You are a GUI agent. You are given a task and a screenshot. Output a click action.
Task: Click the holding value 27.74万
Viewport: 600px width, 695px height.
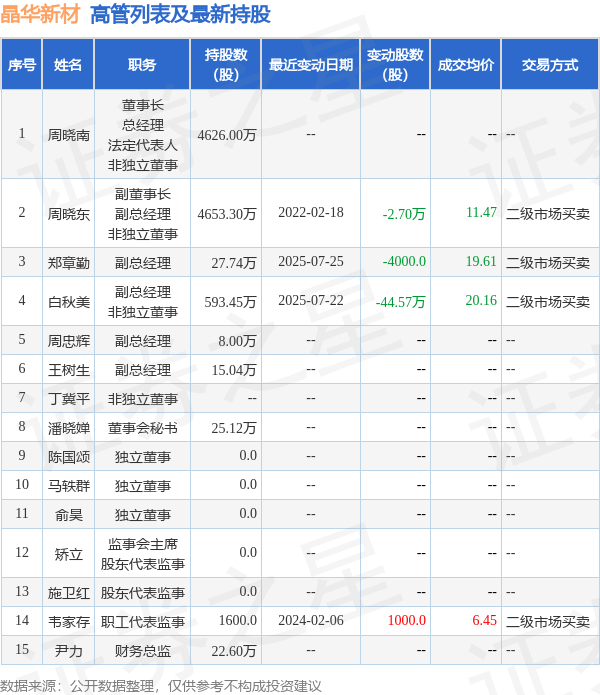234,263
